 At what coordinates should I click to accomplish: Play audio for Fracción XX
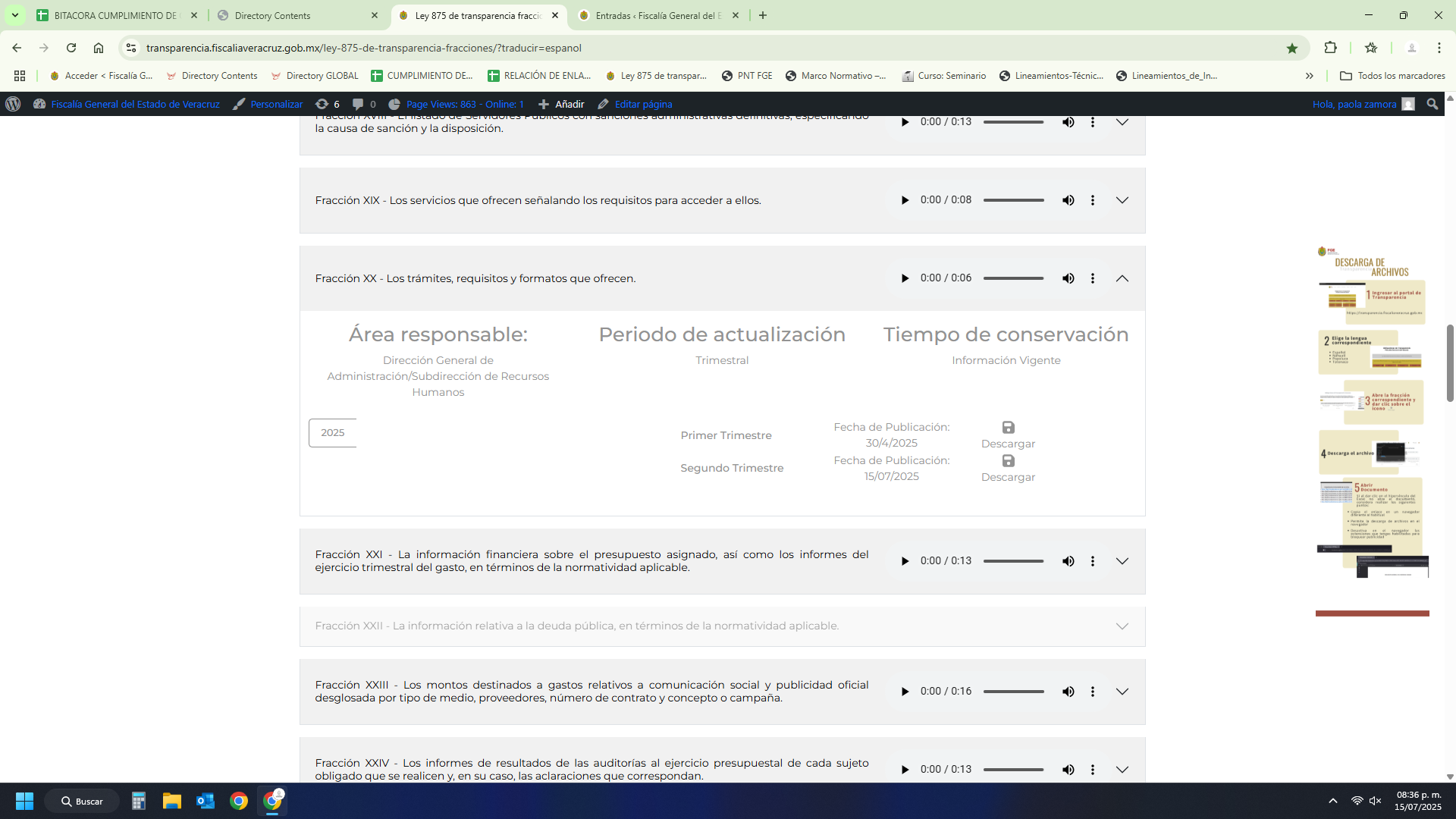click(905, 278)
